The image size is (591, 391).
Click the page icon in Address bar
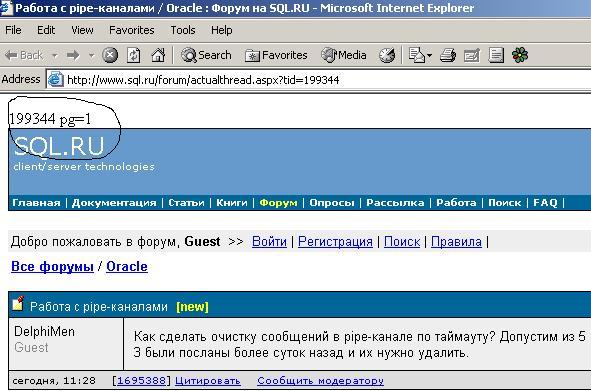(x=56, y=80)
